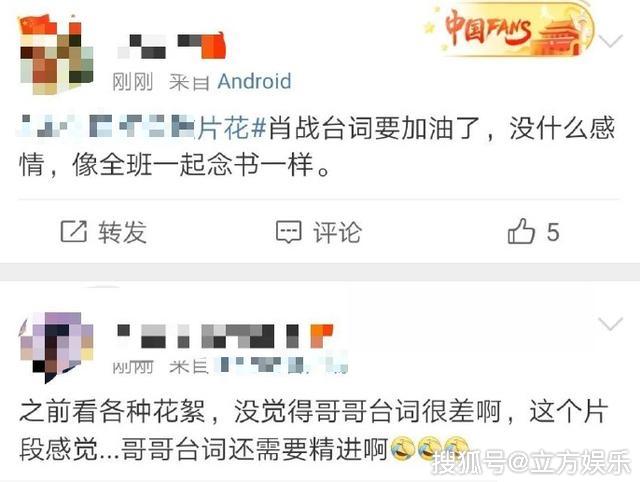Viewport: 640px width, 482px height.
Task: Expand second post's chevron menu
Action: (x=610, y=324)
